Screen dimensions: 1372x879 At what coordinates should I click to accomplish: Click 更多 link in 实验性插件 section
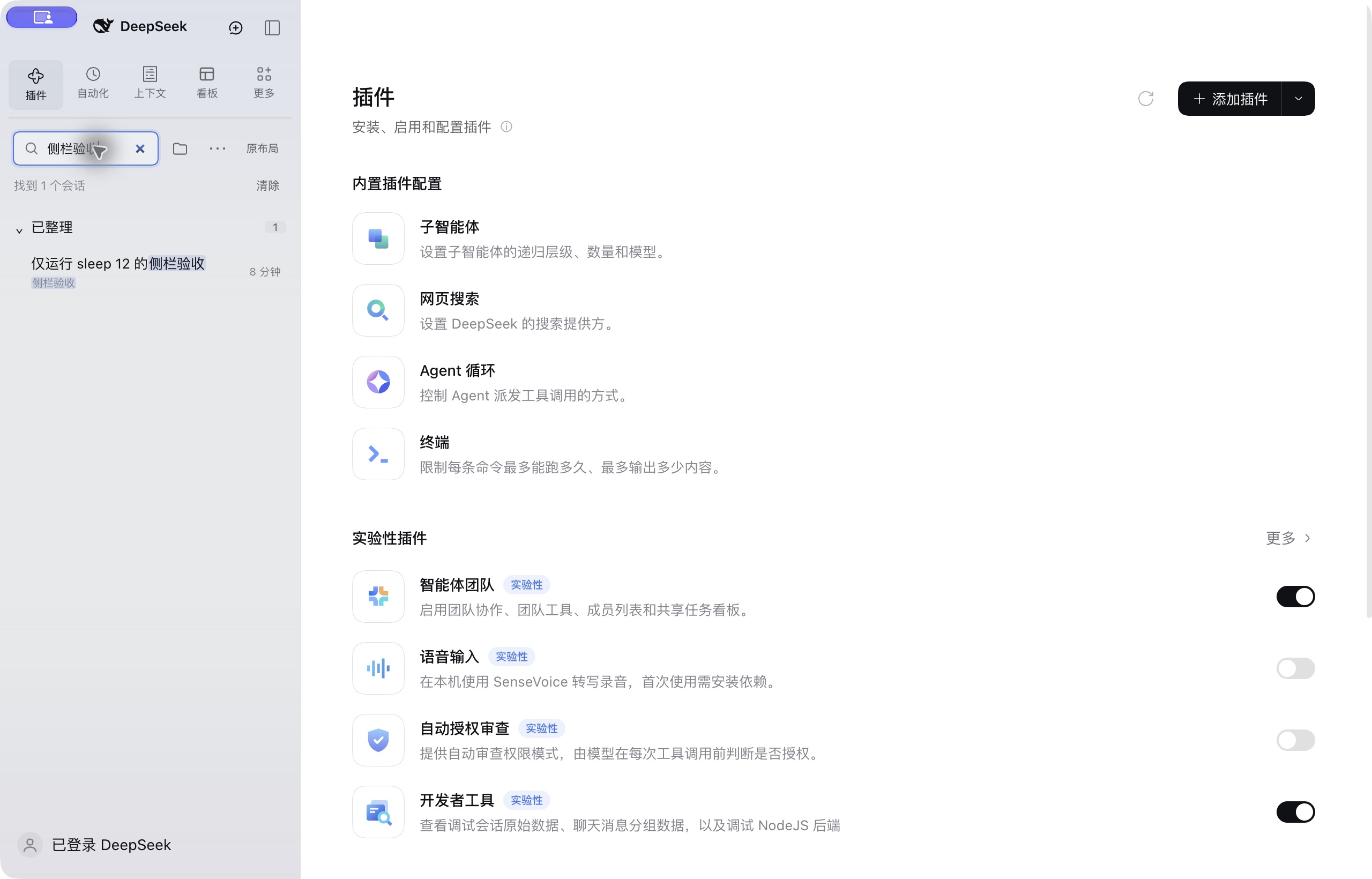point(1288,538)
